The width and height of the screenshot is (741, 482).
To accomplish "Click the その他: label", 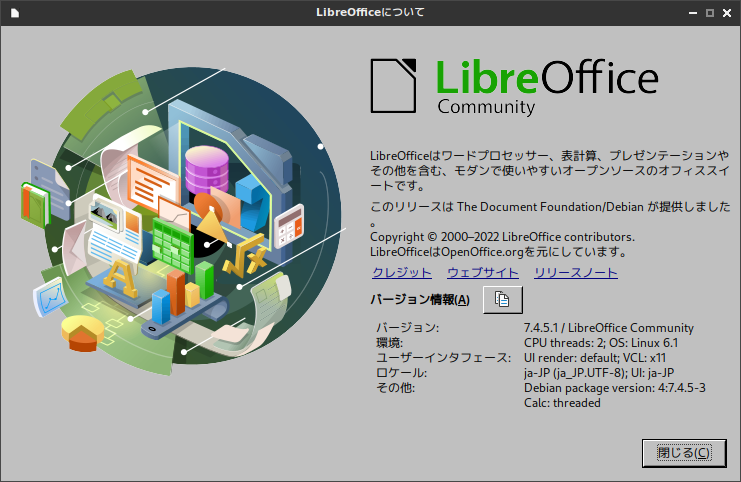I will click(396, 388).
